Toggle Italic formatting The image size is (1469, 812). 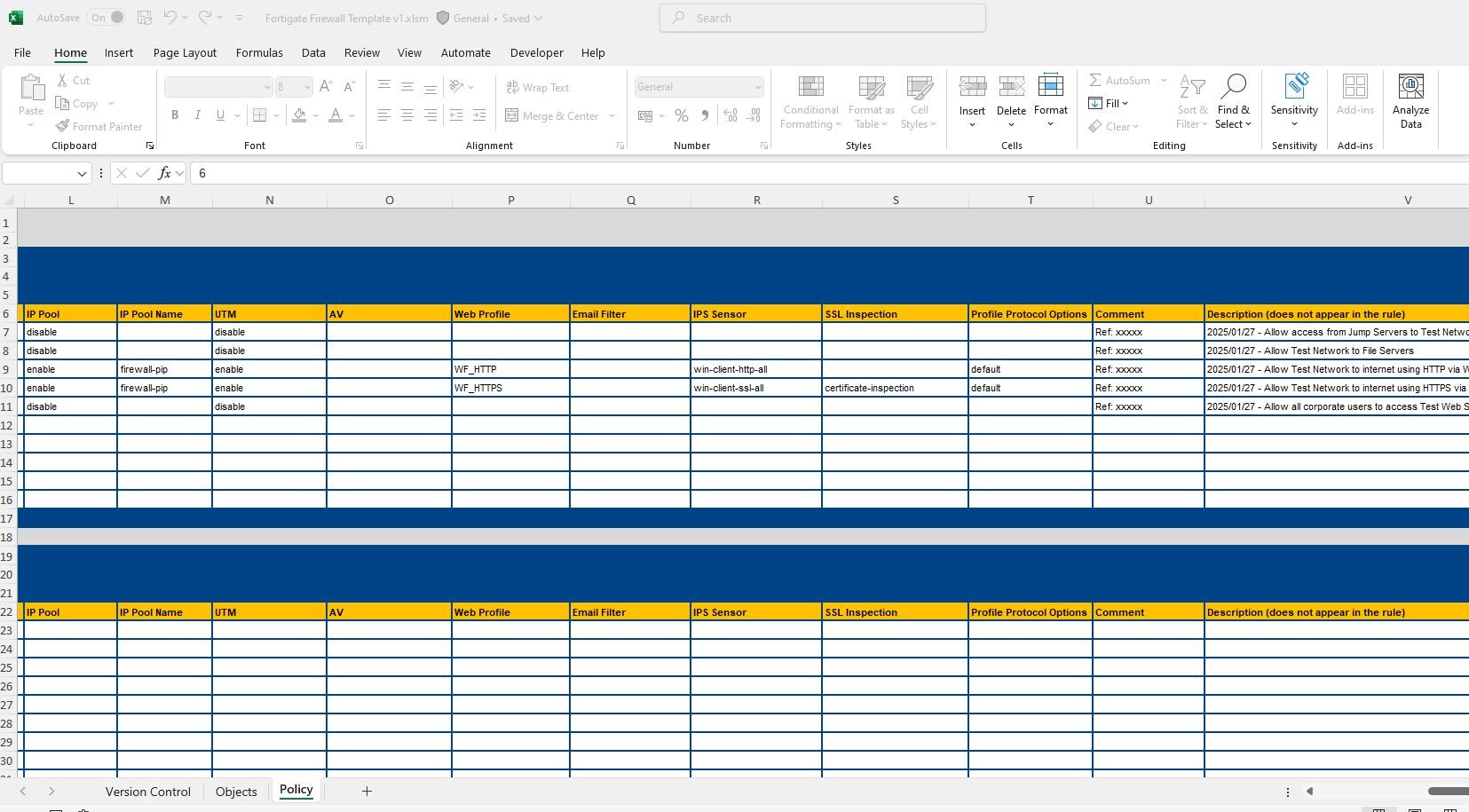(197, 114)
